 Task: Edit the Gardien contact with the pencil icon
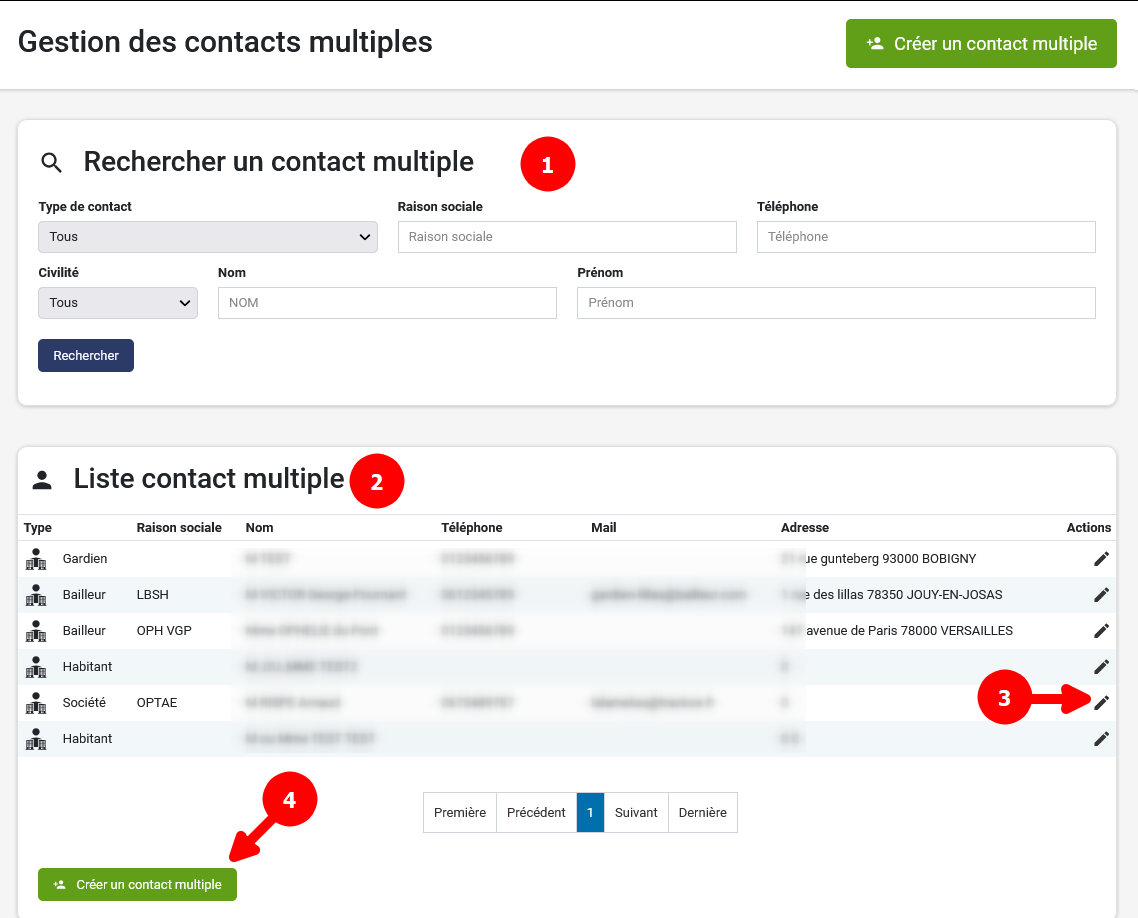[x=1101, y=559]
